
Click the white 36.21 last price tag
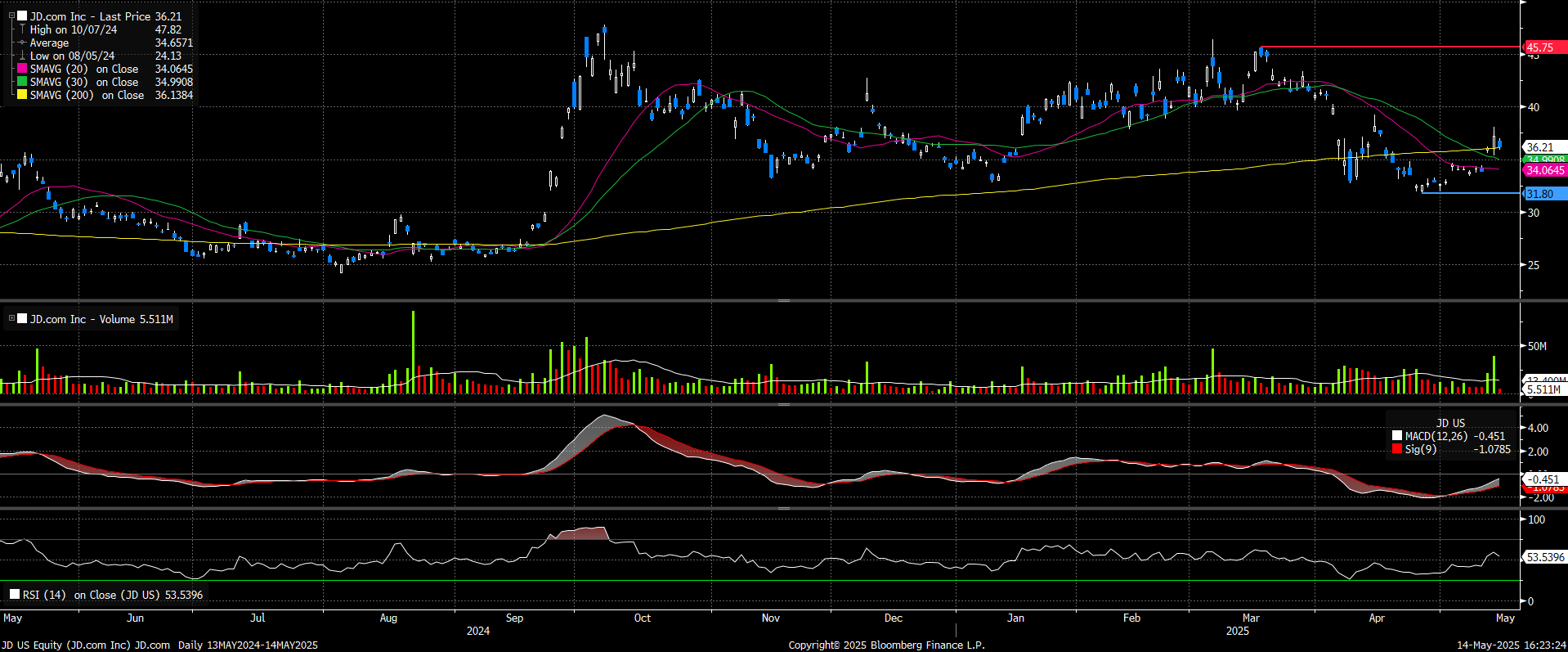[x=1544, y=147]
